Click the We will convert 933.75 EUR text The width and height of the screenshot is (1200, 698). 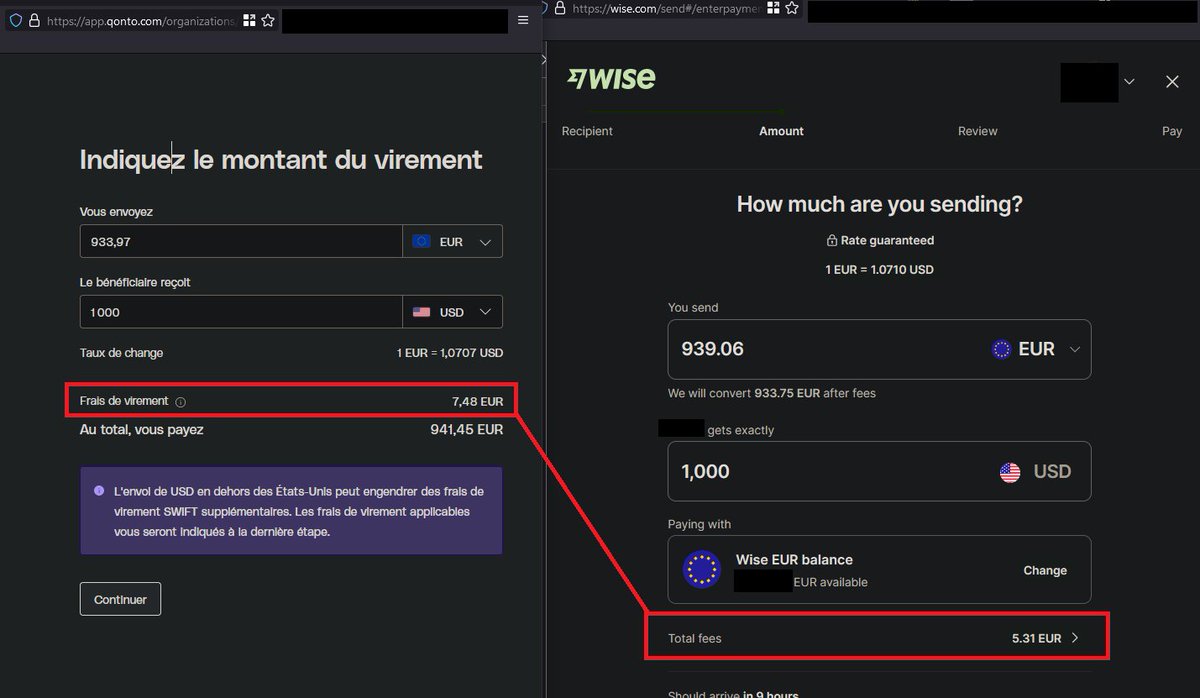pos(772,393)
